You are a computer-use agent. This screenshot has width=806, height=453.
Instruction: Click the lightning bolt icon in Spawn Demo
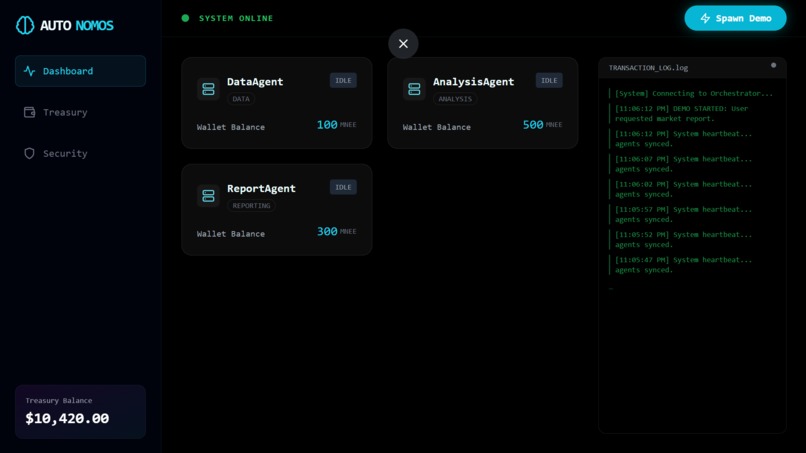tap(705, 18)
